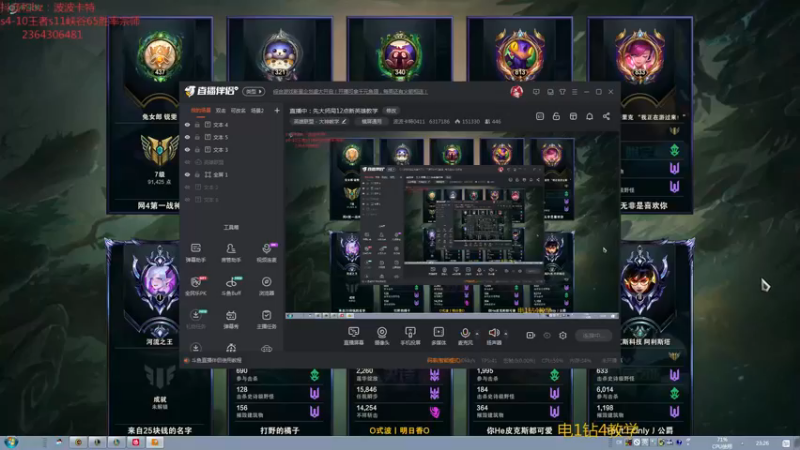Click the cloud icon at toolbox bottom

pos(266,348)
